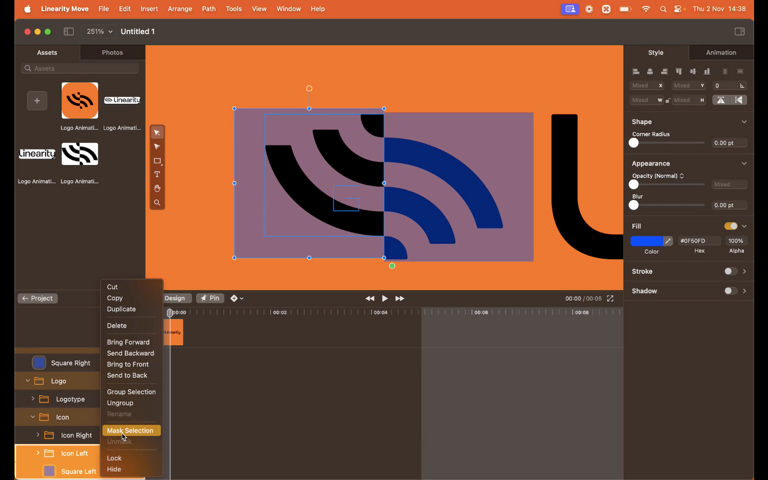Viewport: 768px width, 480px height.
Task: Open the Arrange menu
Action: [180, 9]
